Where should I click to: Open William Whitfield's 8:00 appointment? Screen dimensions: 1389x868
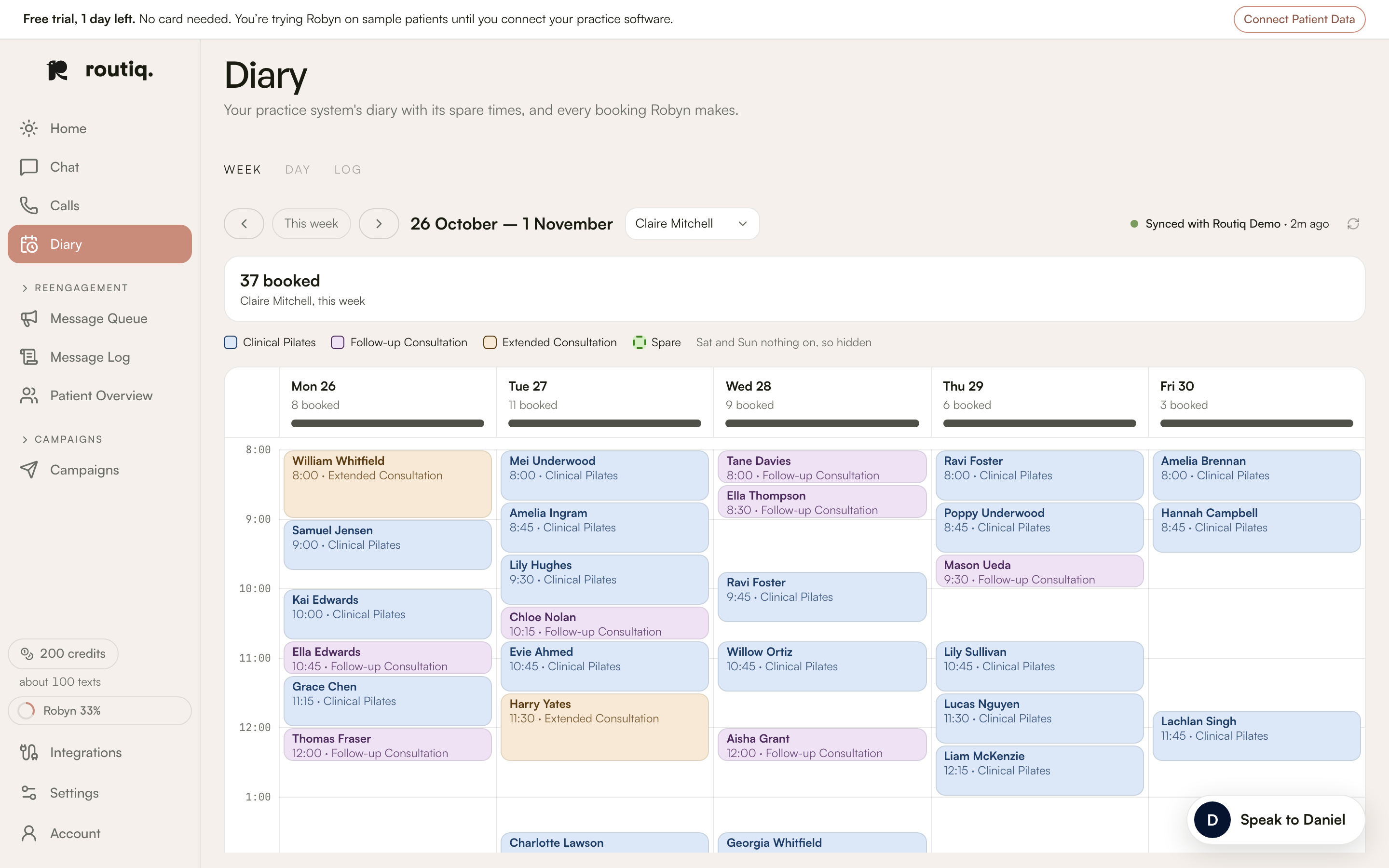pyautogui.click(x=387, y=484)
